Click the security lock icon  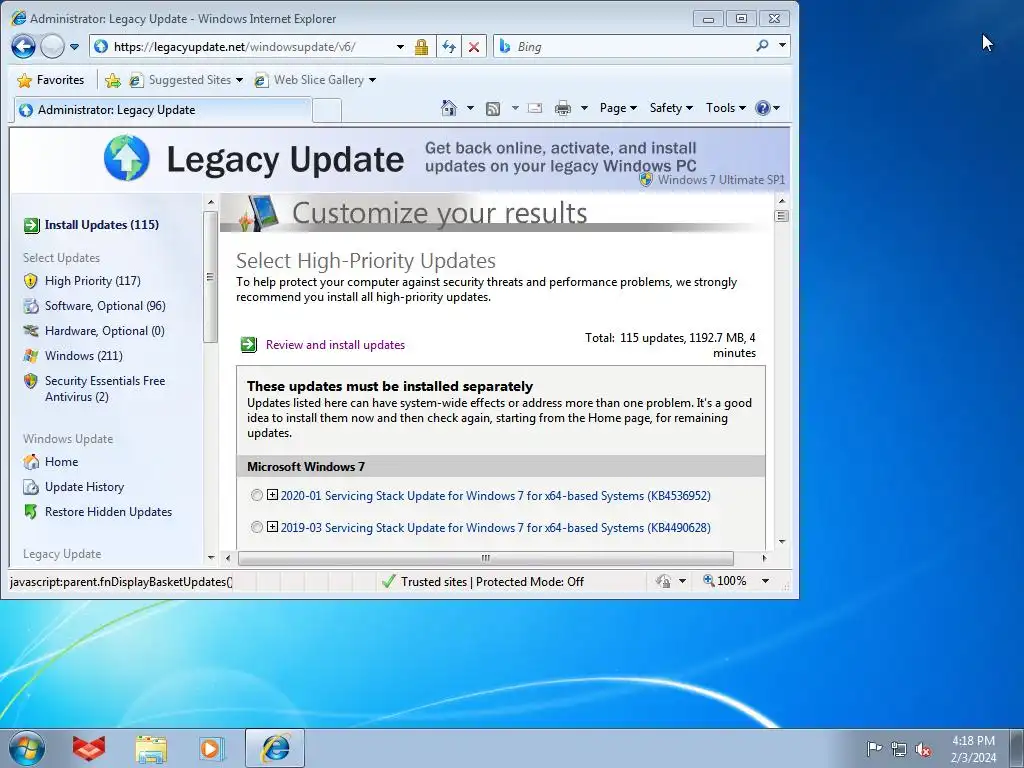[421, 47]
